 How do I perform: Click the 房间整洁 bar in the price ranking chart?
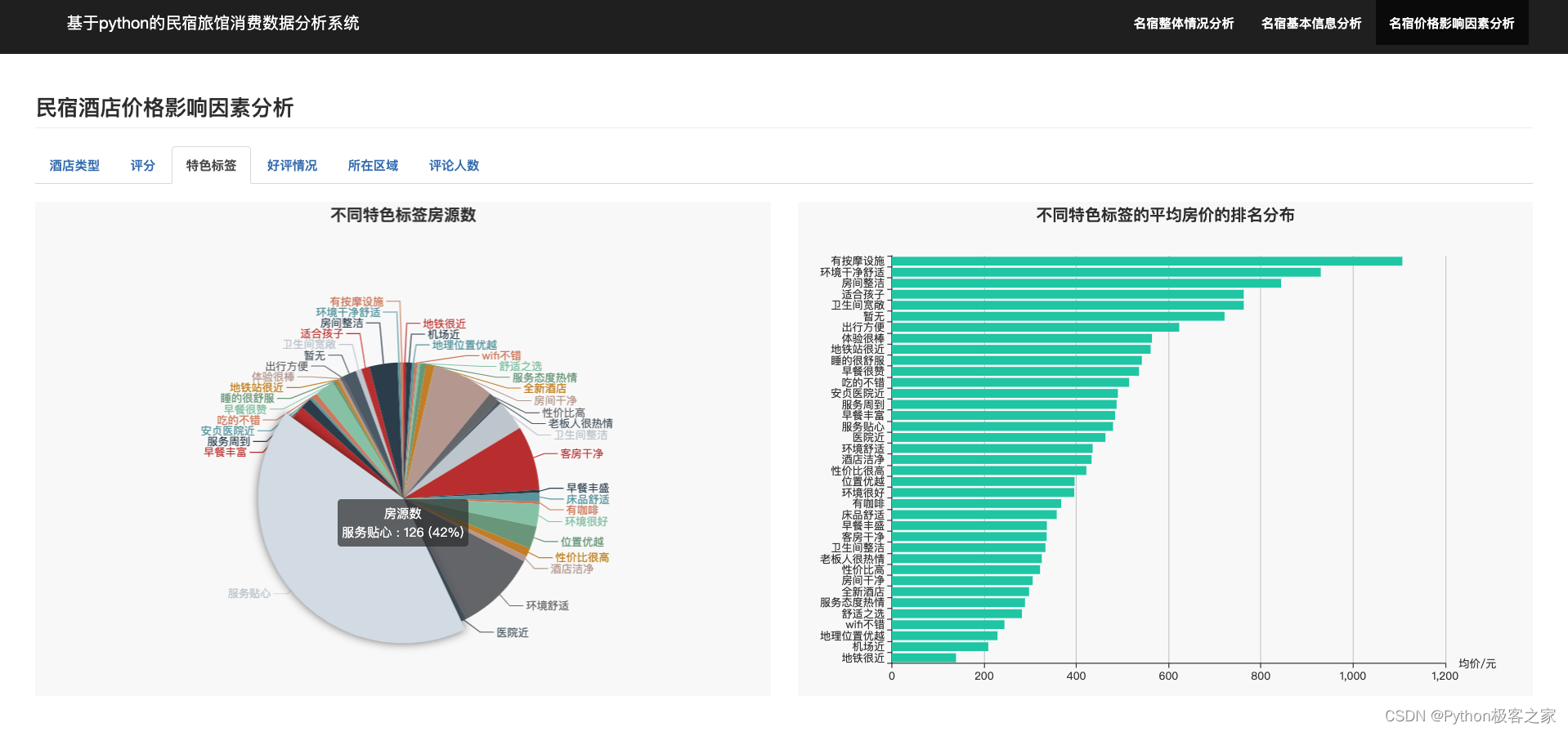[x=1086, y=283]
